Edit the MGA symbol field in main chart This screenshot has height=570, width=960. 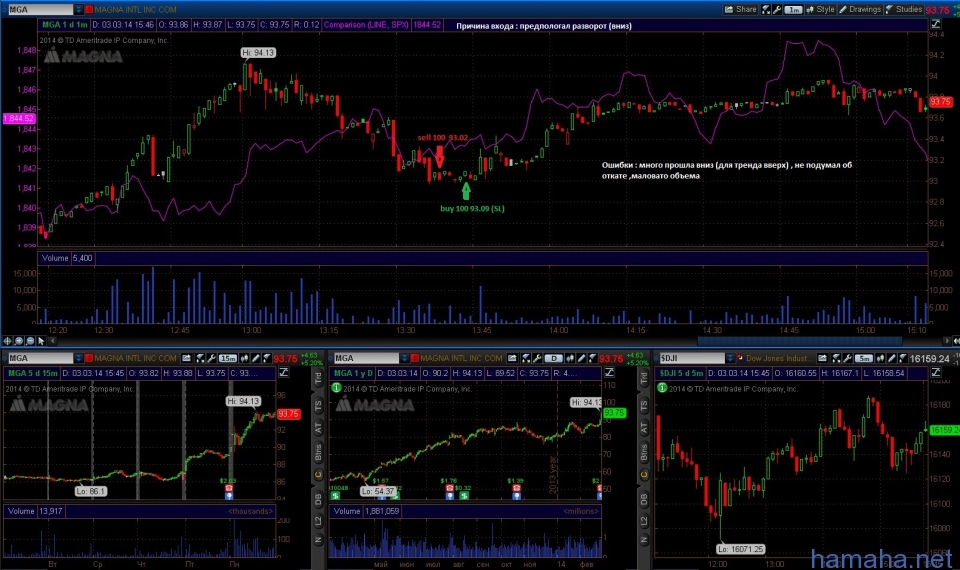point(39,9)
